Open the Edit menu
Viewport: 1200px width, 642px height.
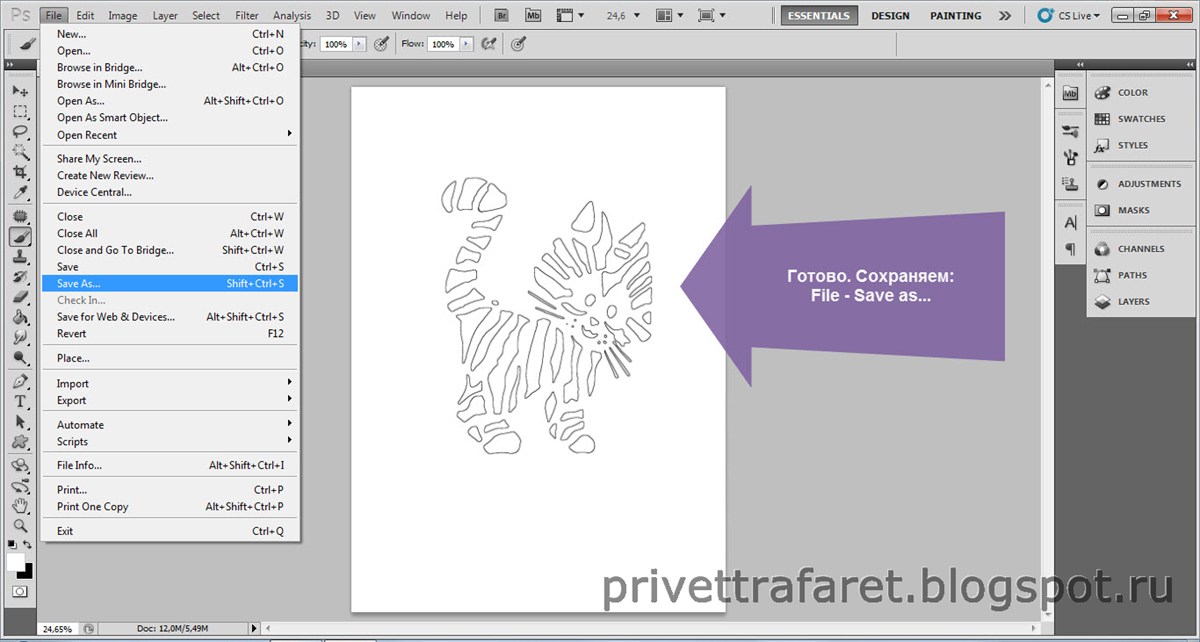(x=85, y=16)
